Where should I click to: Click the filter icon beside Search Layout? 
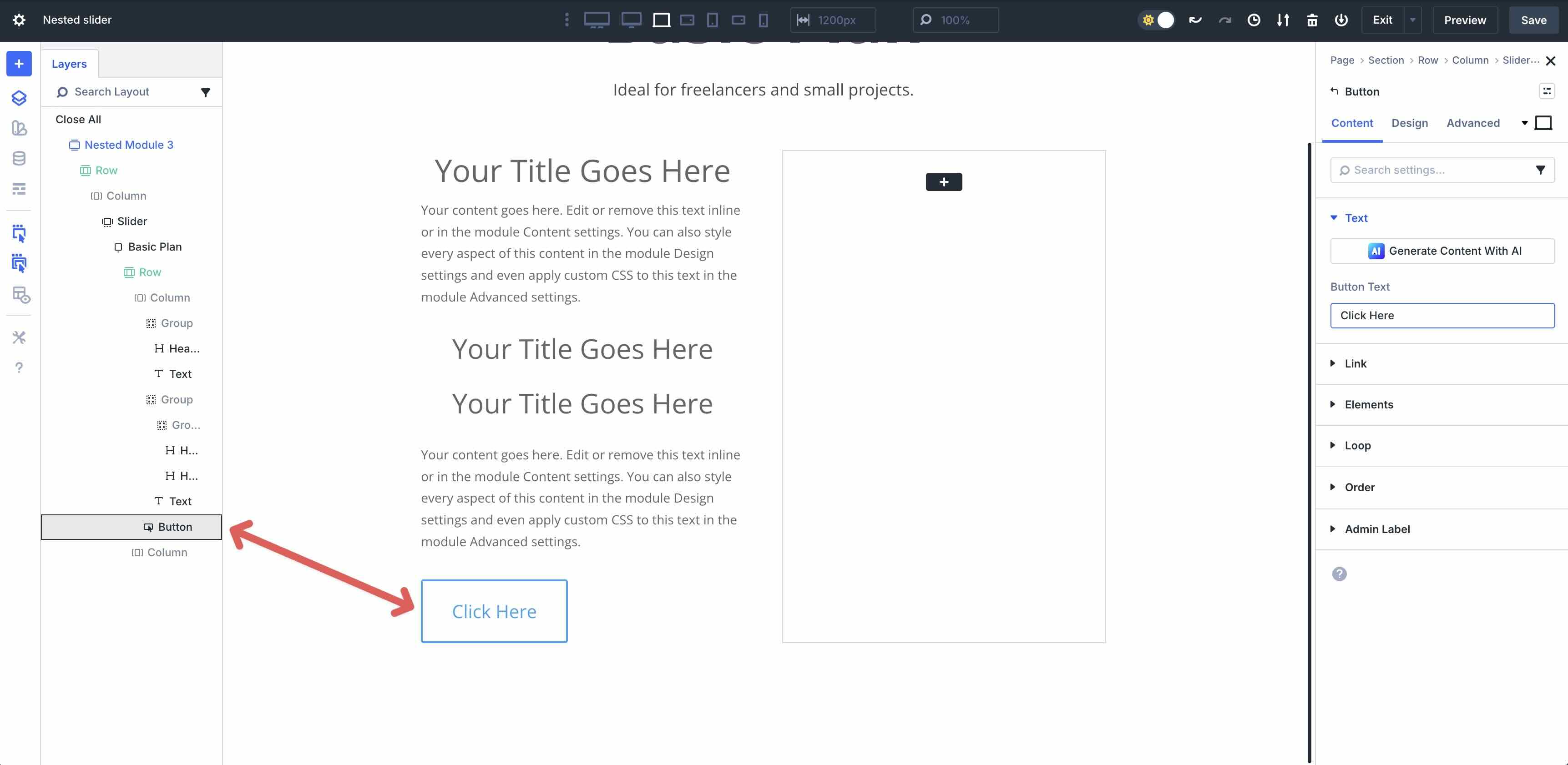point(206,92)
